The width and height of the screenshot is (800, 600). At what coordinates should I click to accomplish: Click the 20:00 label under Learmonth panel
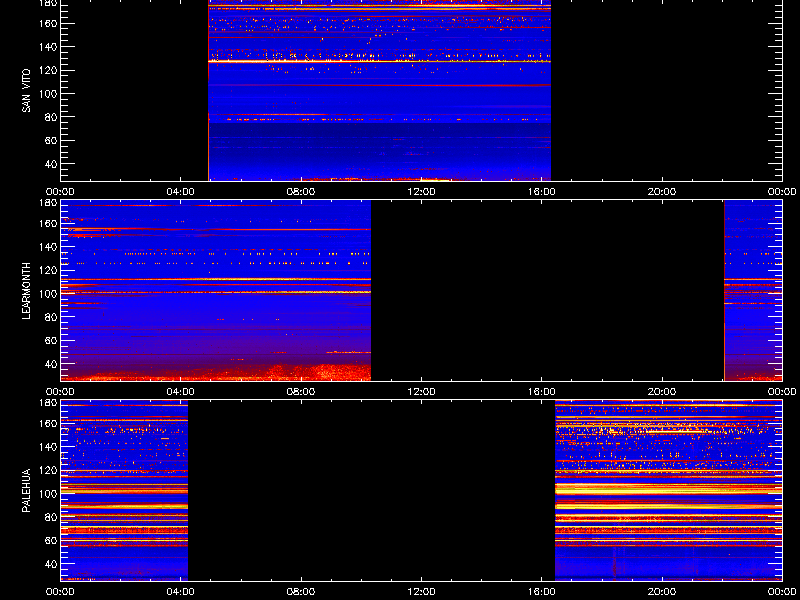(662, 392)
